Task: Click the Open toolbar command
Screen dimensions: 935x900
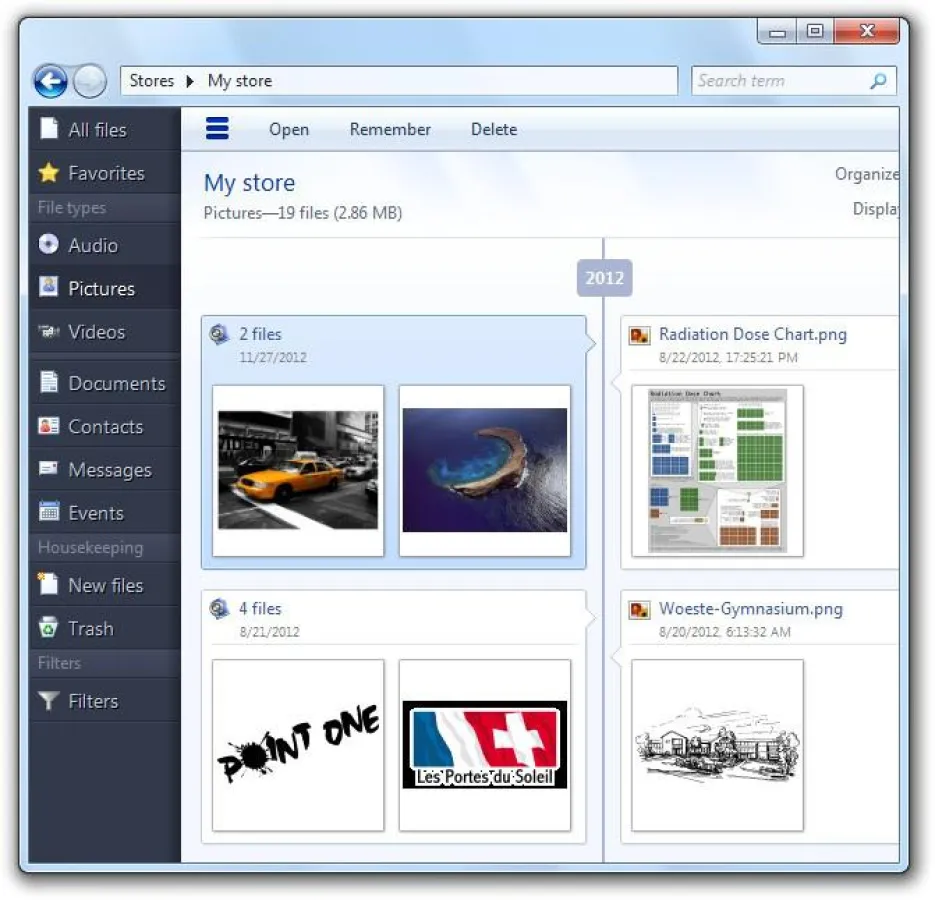Action: coord(289,129)
